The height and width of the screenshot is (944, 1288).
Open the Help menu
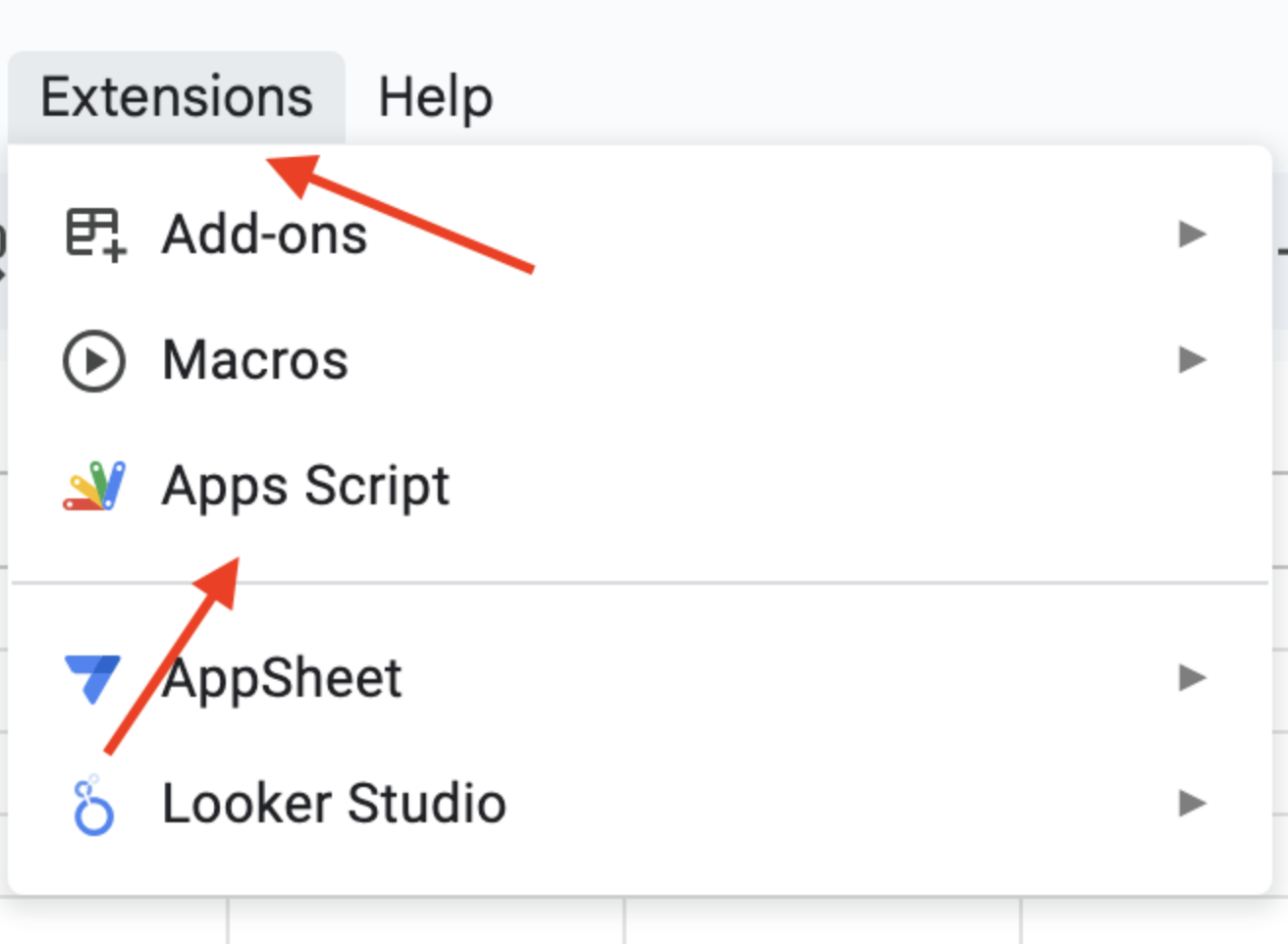coord(436,97)
